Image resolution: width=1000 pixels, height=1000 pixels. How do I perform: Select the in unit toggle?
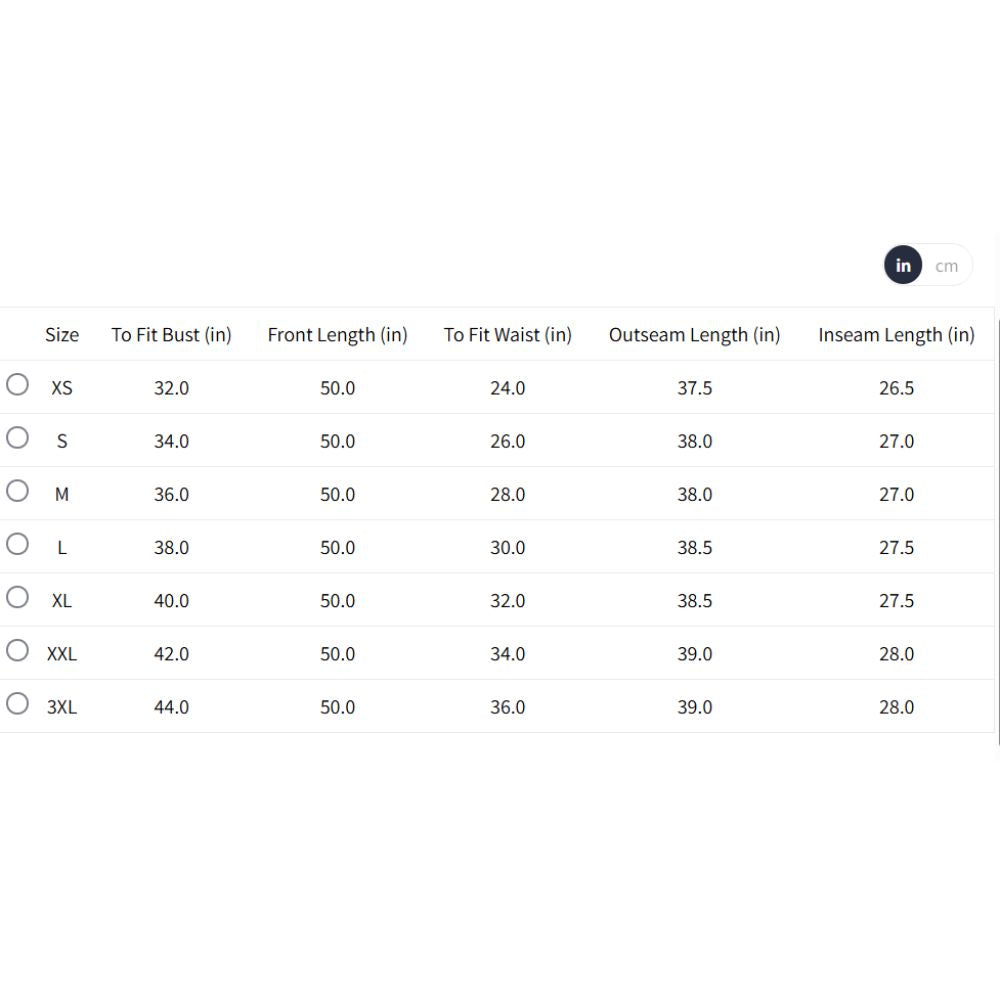pos(903,266)
